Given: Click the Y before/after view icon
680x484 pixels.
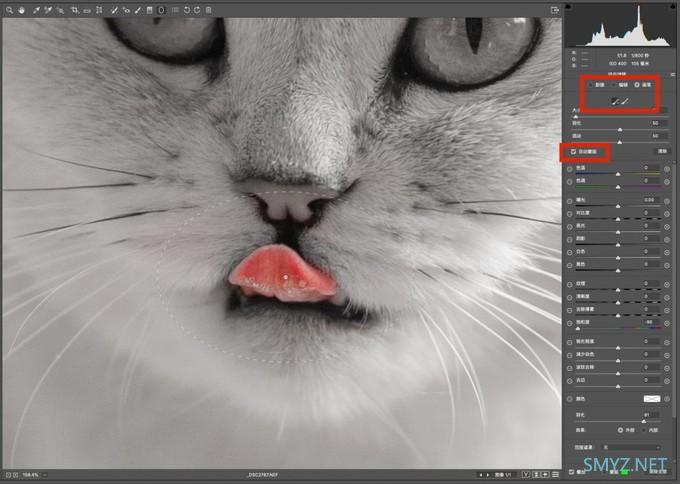Looking at the screenshot, I should [x=526, y=475].
